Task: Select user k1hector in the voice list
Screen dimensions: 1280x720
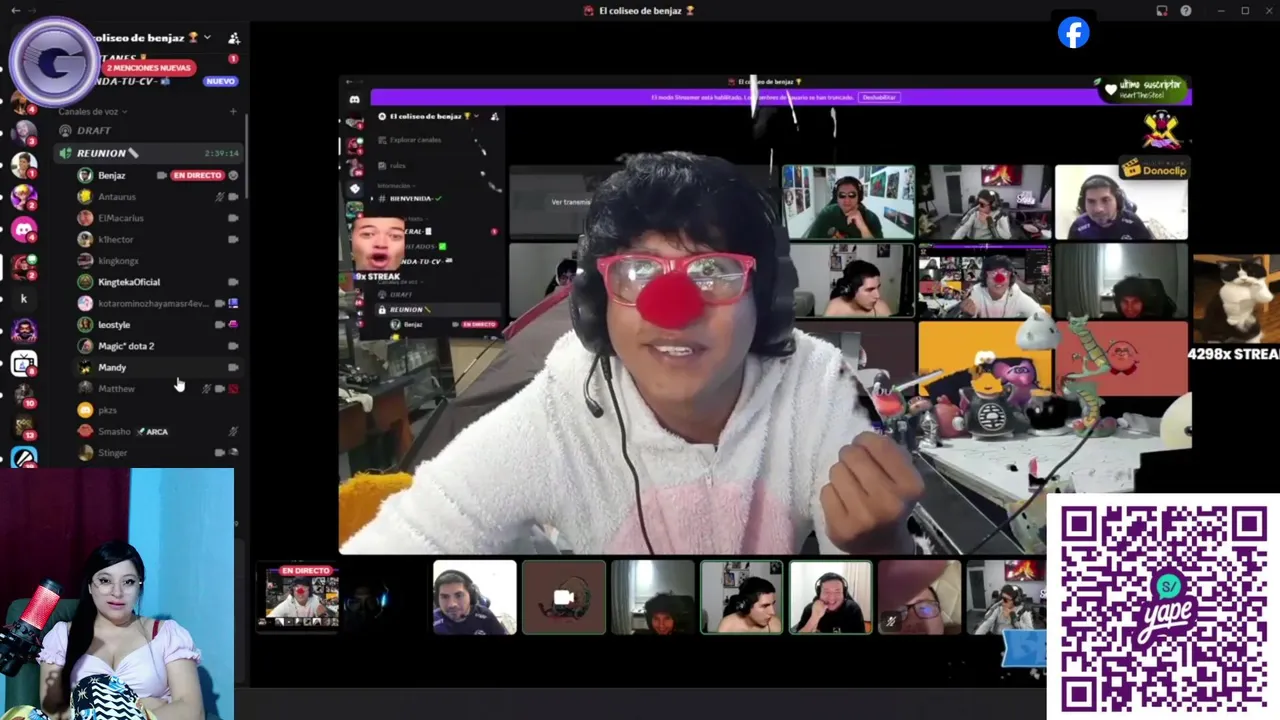Action: pos(116,239)
